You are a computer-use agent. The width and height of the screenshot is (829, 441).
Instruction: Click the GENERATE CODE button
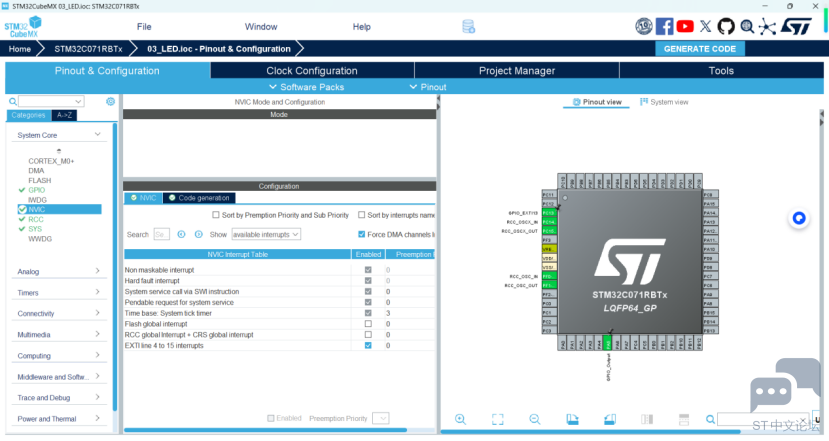coord(700,49)
